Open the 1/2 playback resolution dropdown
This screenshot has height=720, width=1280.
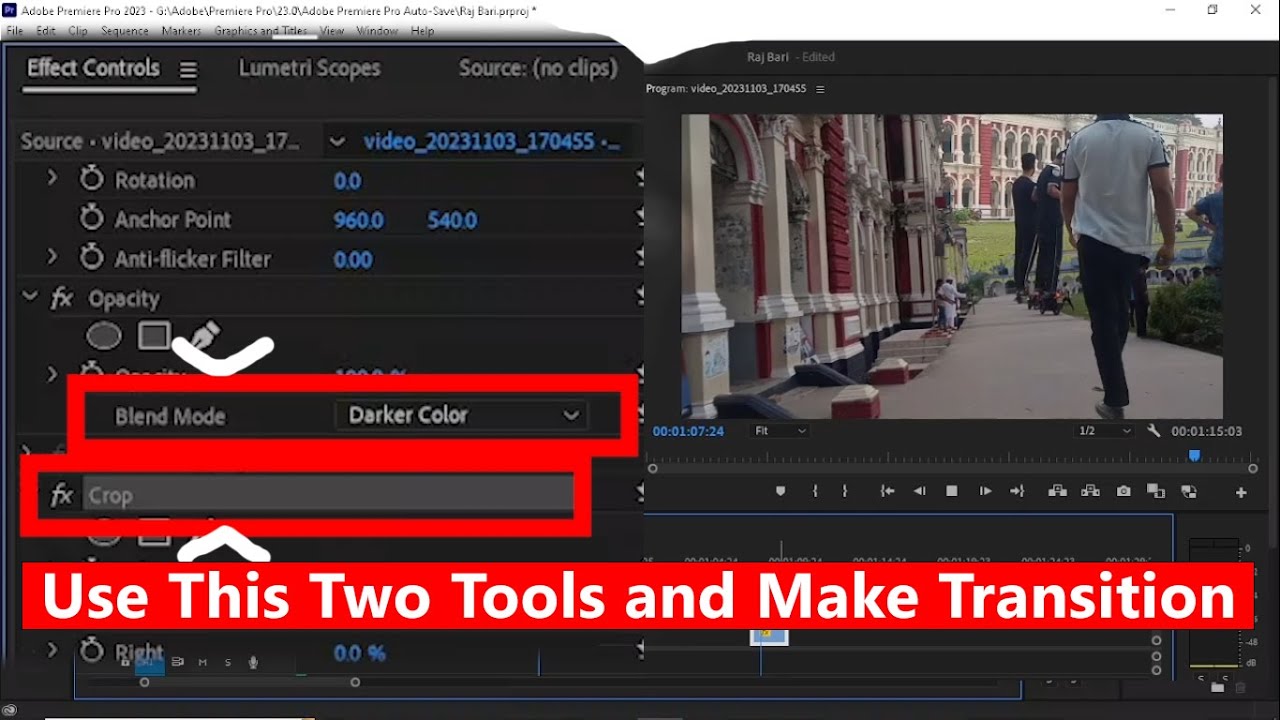pyautogui.click(x=1105, y=431)
